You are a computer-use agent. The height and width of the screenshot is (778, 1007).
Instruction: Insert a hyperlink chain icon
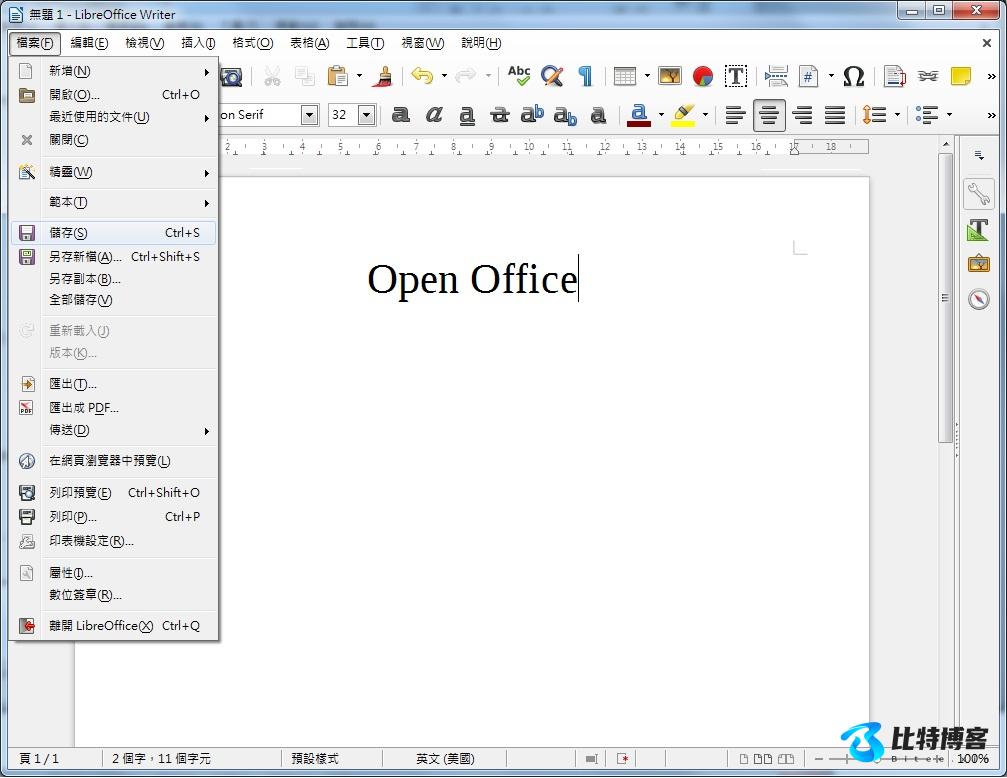(927, 76)
